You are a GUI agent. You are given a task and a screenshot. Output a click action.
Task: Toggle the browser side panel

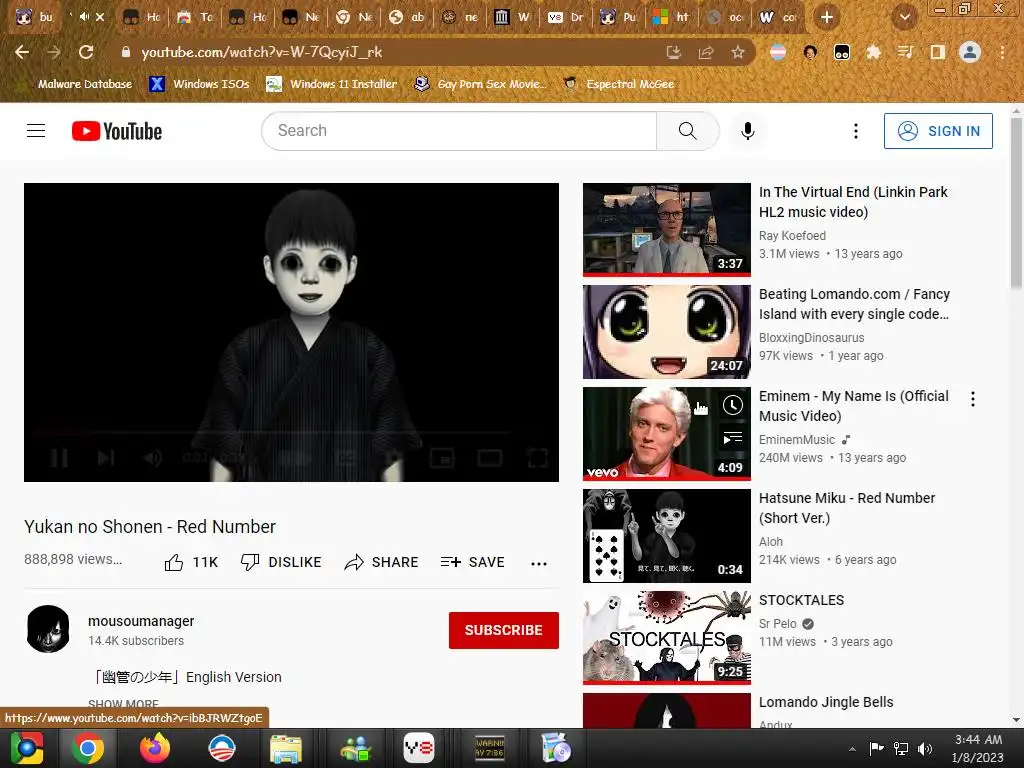click(938, 52)
